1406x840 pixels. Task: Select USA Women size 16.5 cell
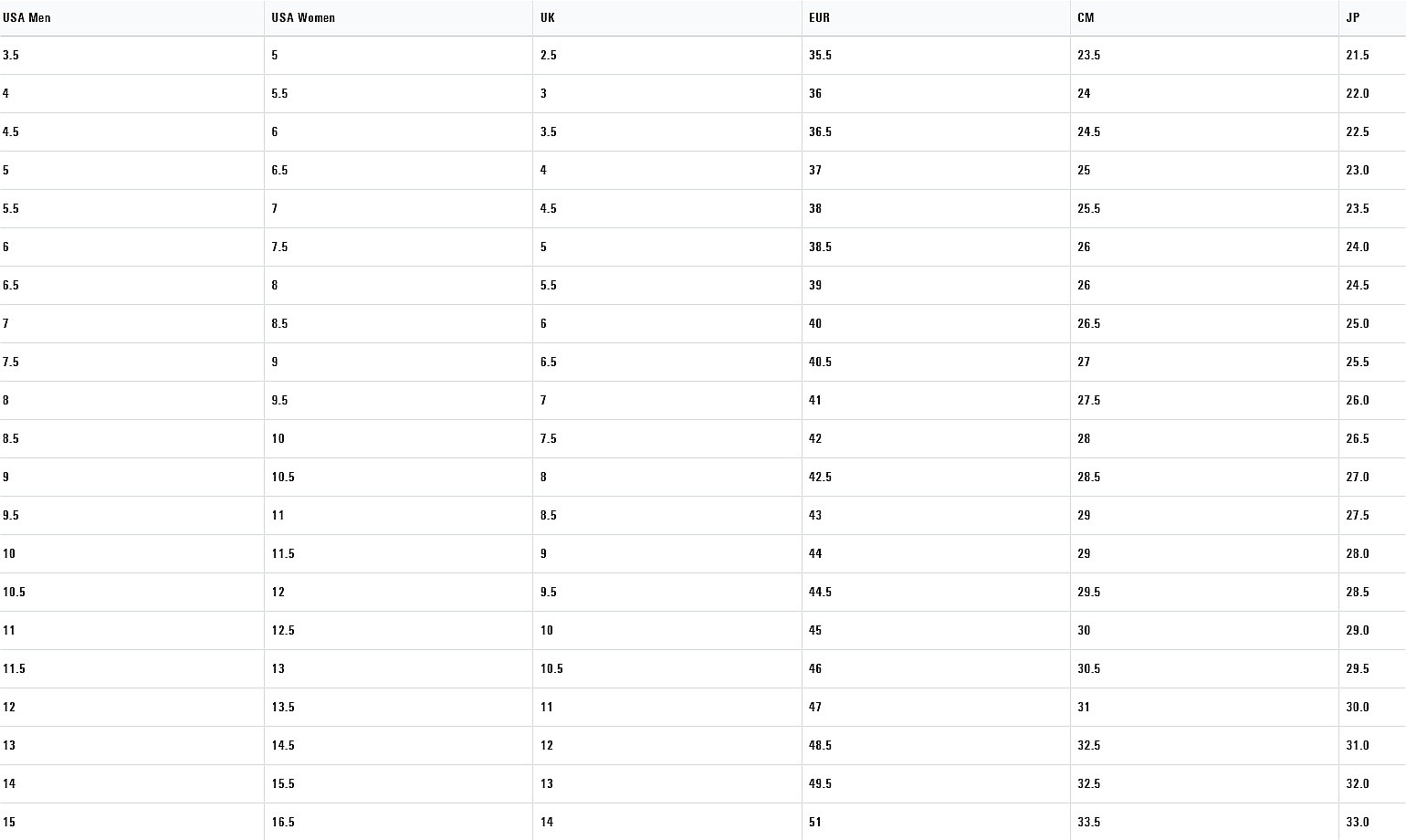point(398,822)
